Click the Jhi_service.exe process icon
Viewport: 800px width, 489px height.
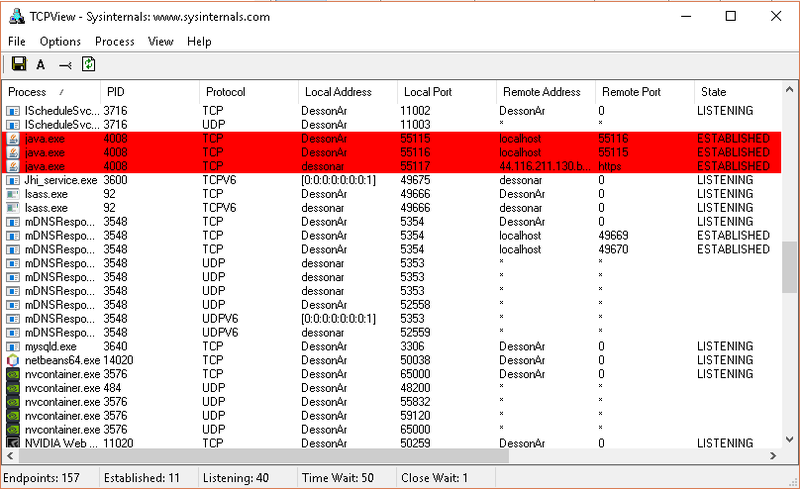13,180
